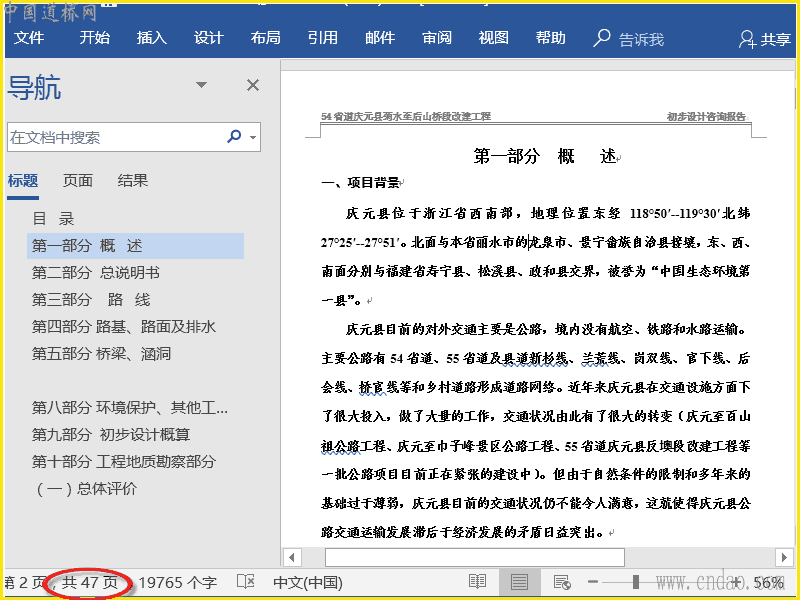Select the 页面 navigation tab

point(78,181)
